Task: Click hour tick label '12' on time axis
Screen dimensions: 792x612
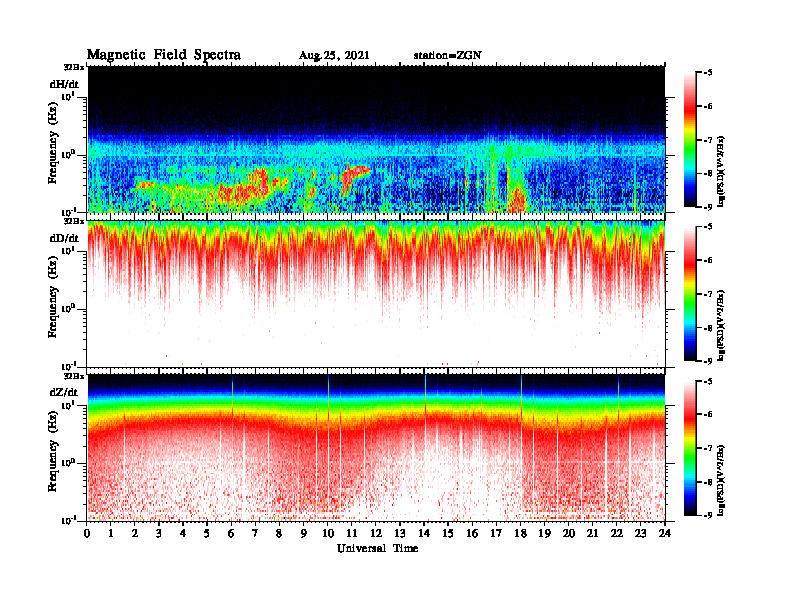Action: pos(376,534)
